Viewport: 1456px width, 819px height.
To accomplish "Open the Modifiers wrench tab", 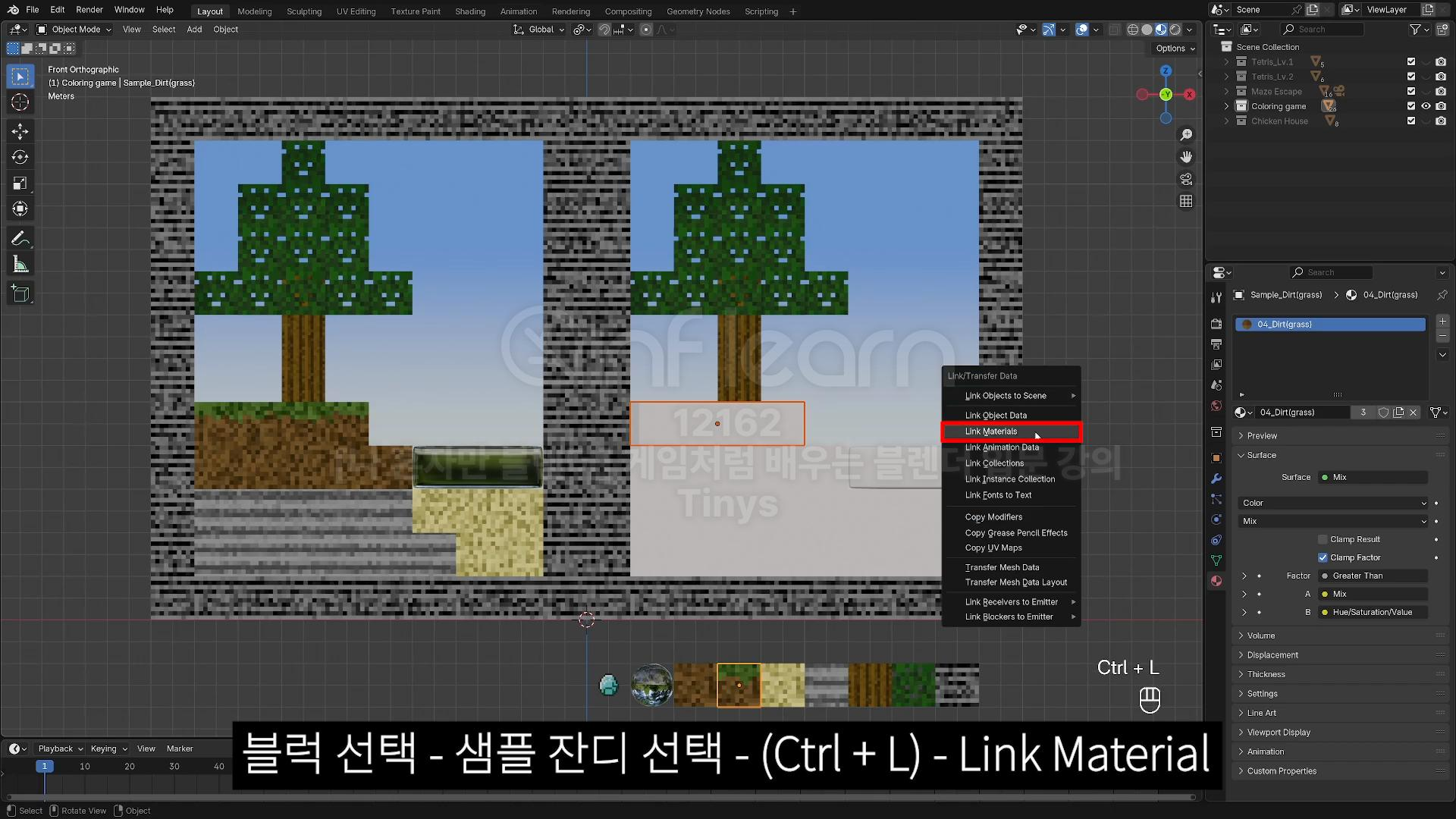I will [1216, 479].
